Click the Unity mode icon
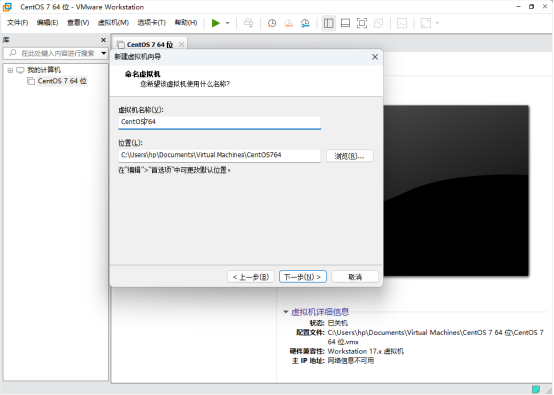 pyautogui.click(x=378, y=23)
